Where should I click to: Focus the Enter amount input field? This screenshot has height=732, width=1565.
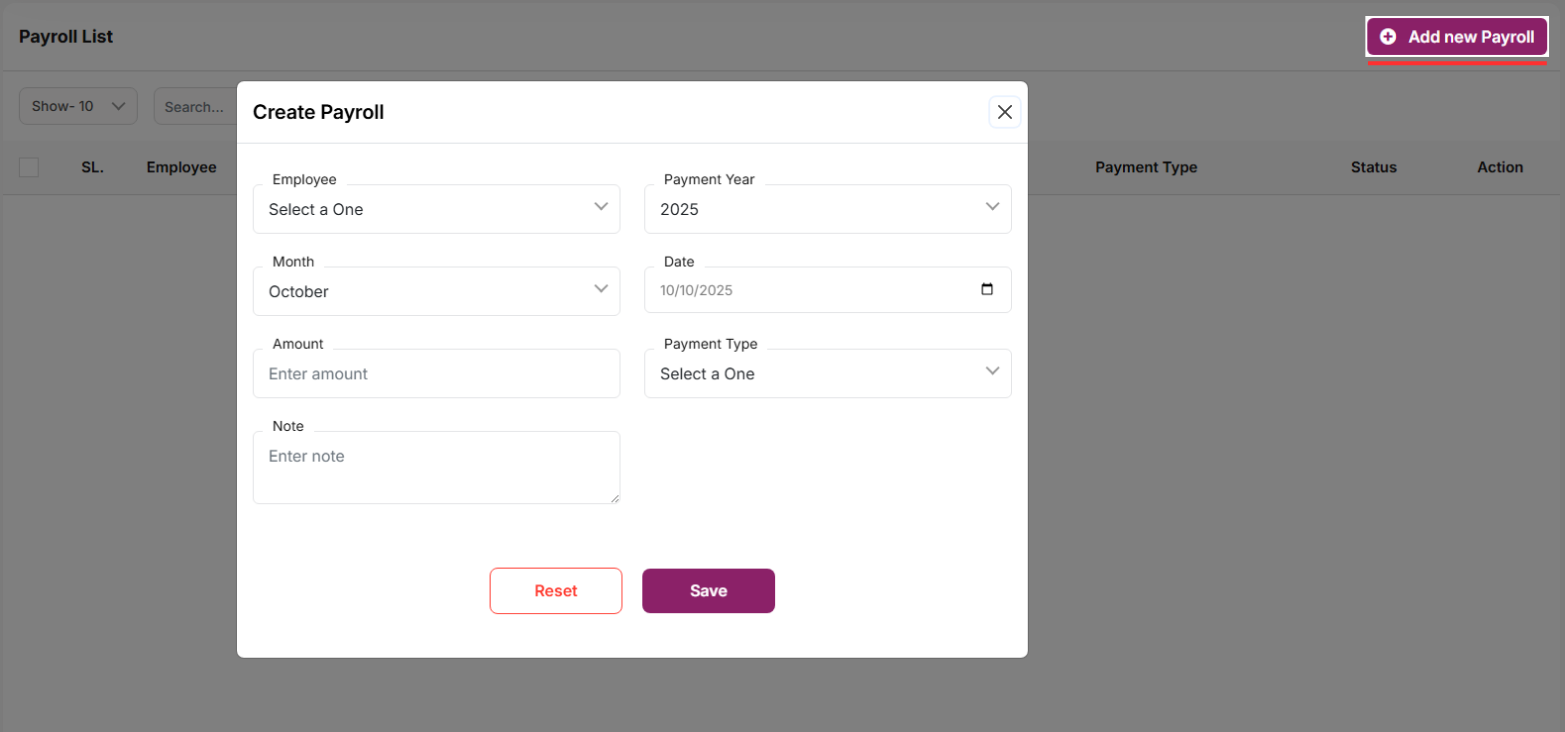point(436,373)
